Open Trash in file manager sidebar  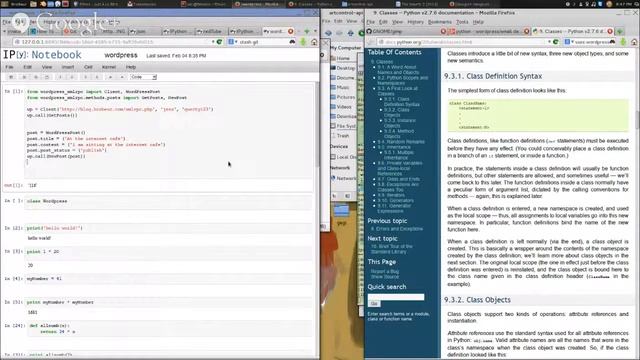click(343, 136)
